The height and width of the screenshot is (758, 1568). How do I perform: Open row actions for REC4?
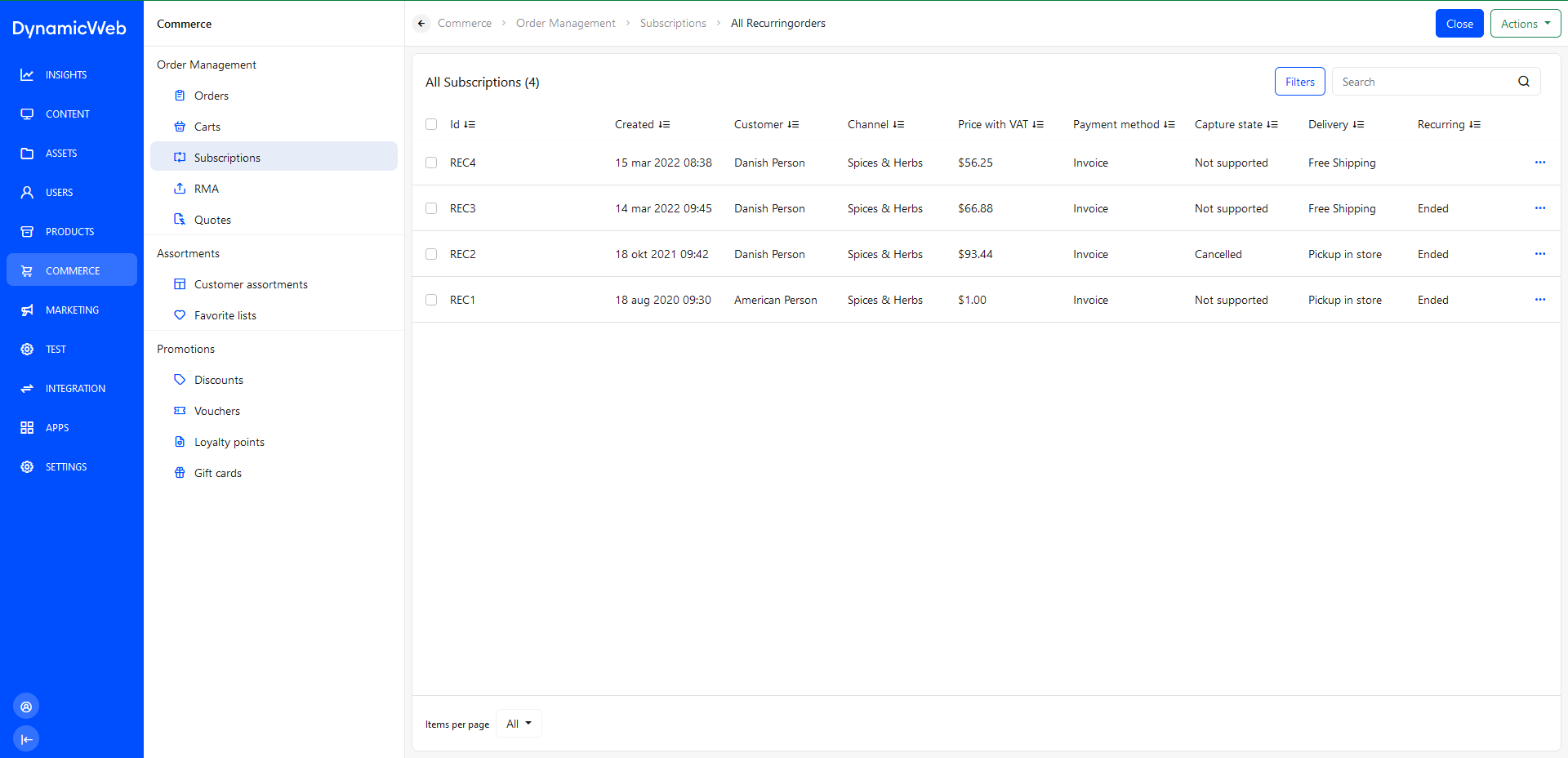pyautogui.click(x=1540, y=163)
